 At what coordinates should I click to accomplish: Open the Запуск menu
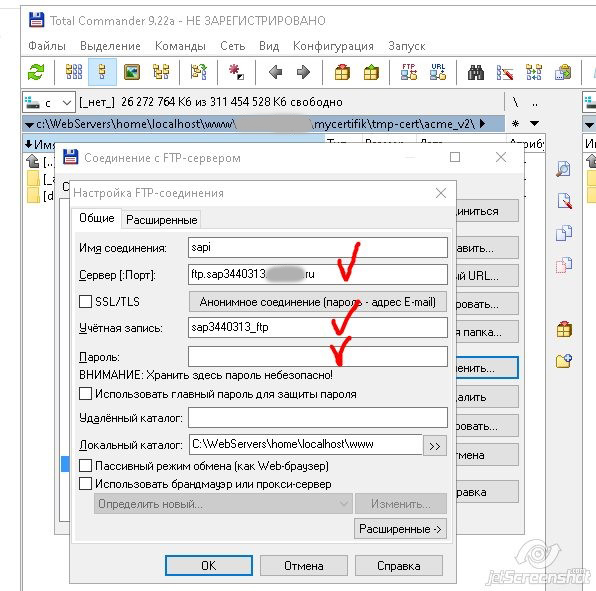click(x=406, y=46)
